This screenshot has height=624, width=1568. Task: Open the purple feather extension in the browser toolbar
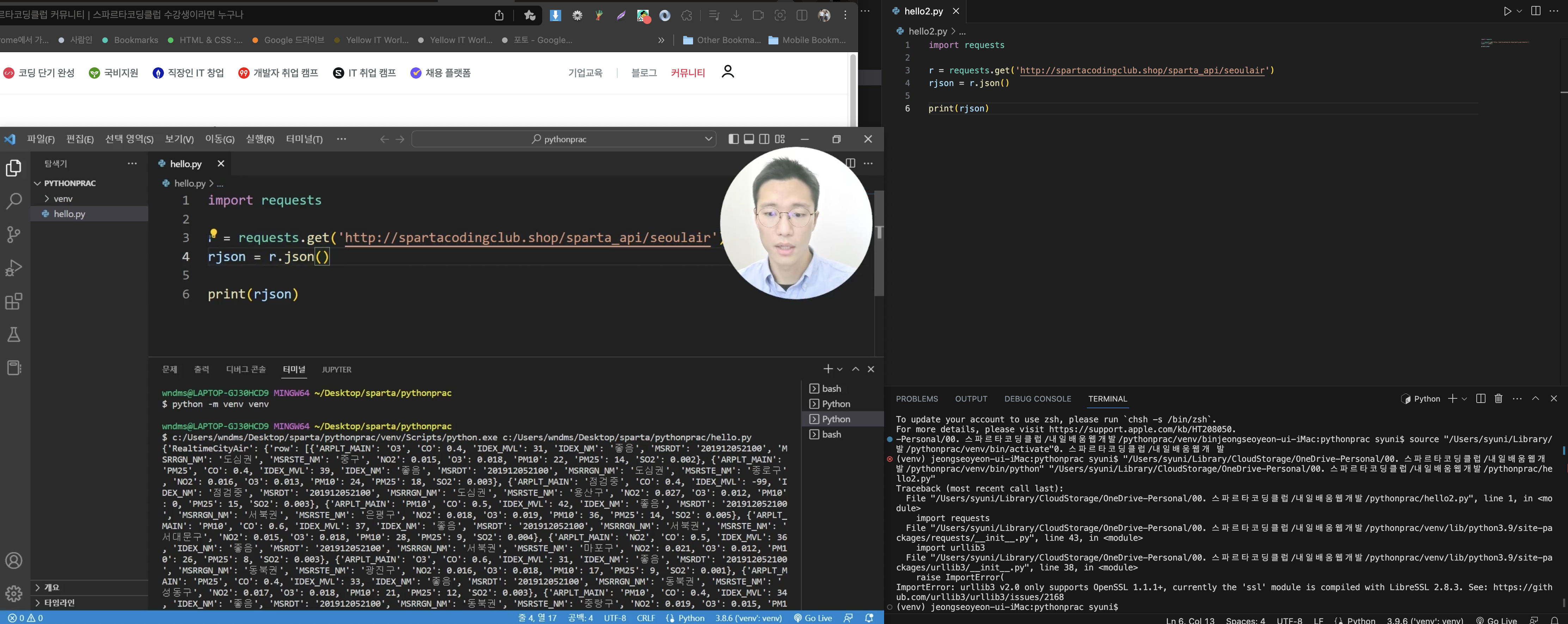coord(621,15)
